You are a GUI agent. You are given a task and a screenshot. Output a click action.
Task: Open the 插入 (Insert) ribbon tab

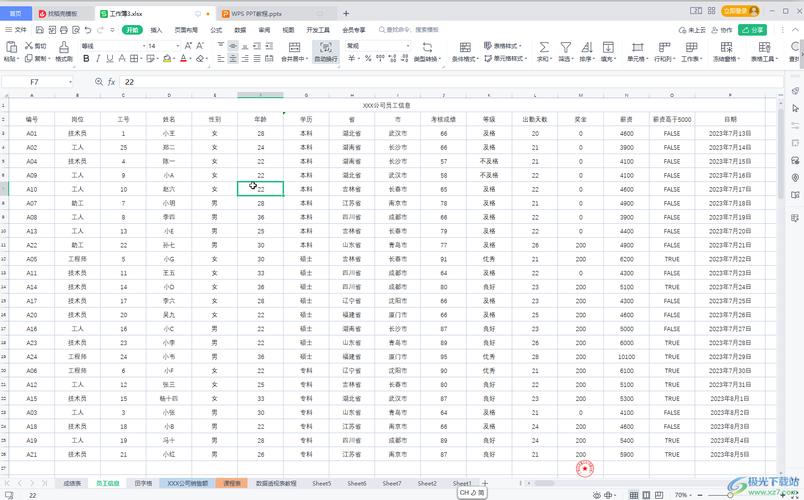(x=156, y=30)
